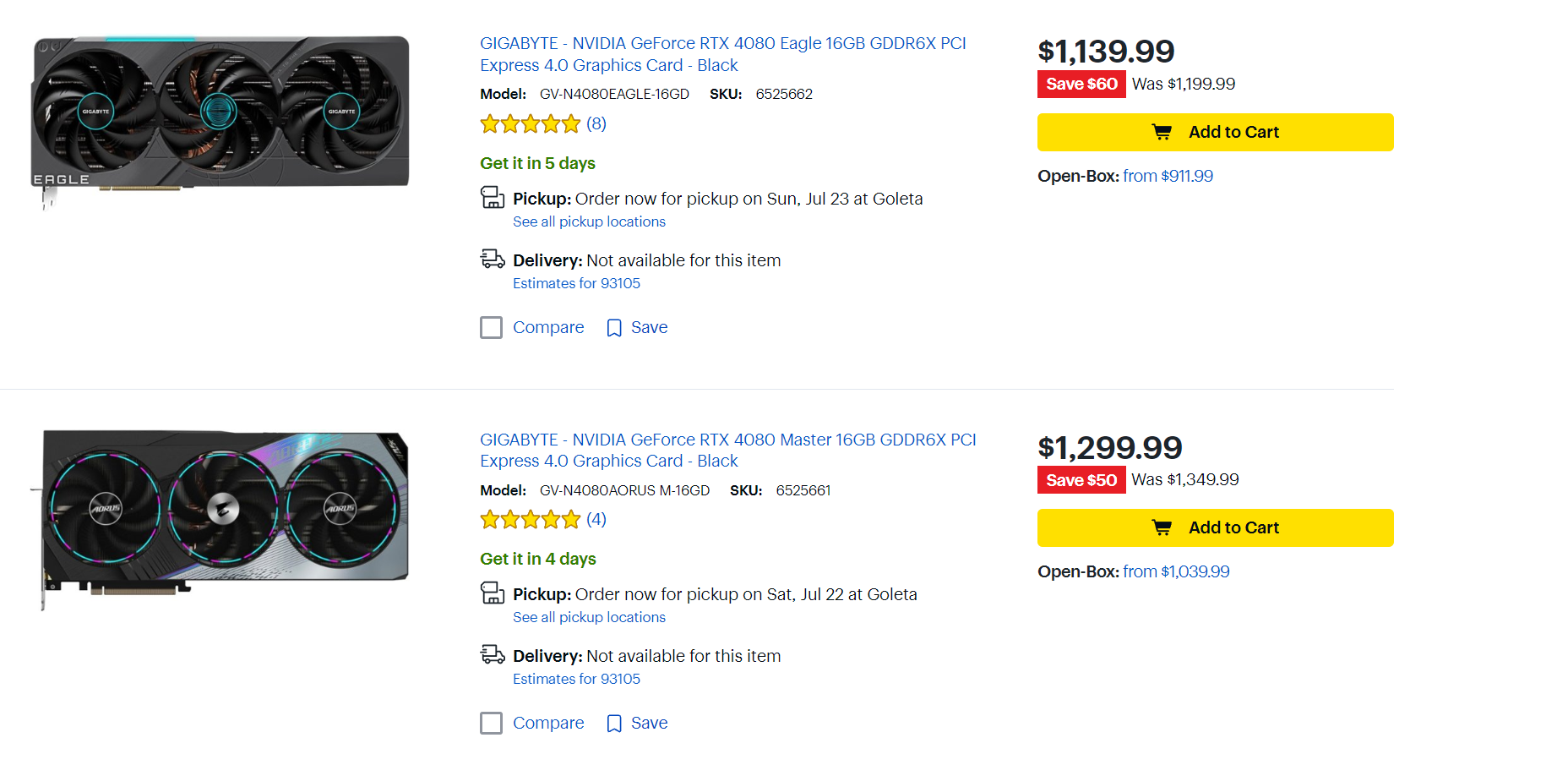
Task: Click the bookmark Save icon for RTX 4080 Master
Action: coord(614,724)
